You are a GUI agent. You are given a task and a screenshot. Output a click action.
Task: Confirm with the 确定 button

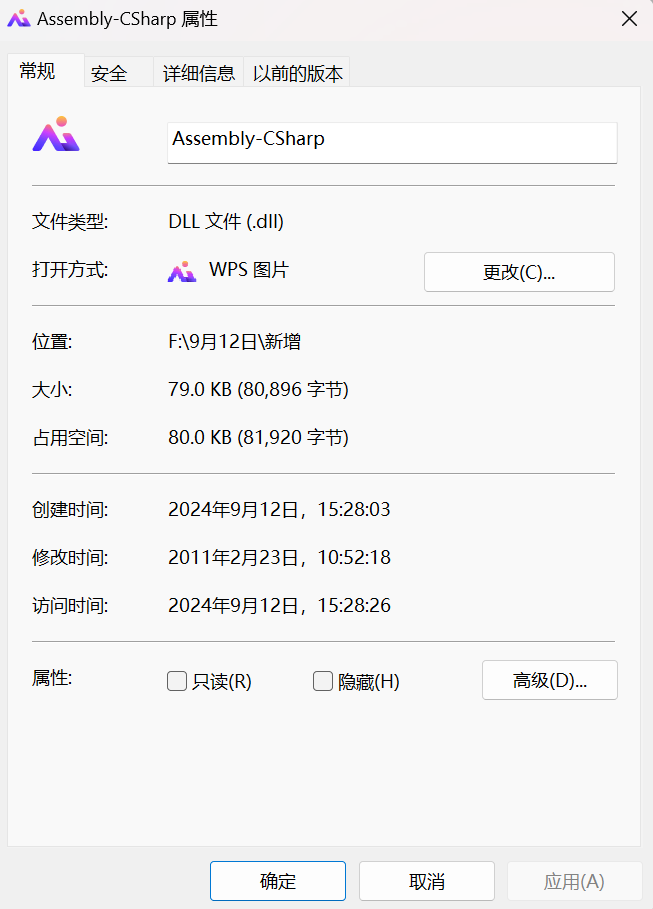(x=277, y=881)
